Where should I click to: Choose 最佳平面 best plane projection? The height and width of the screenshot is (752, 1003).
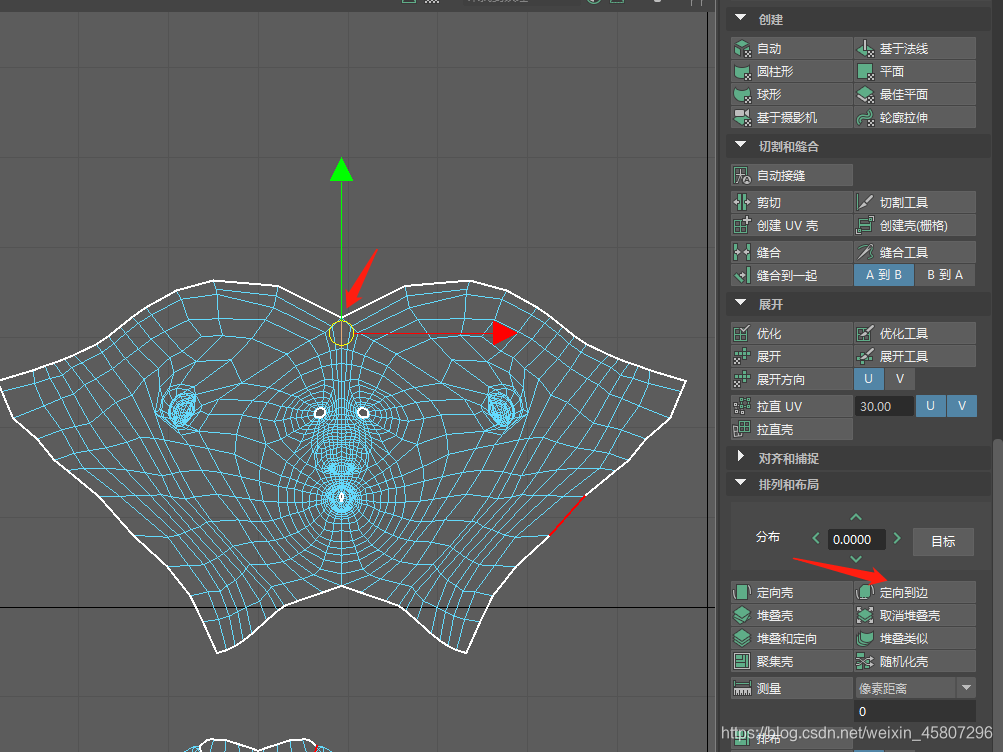click(x=915, y=95)
